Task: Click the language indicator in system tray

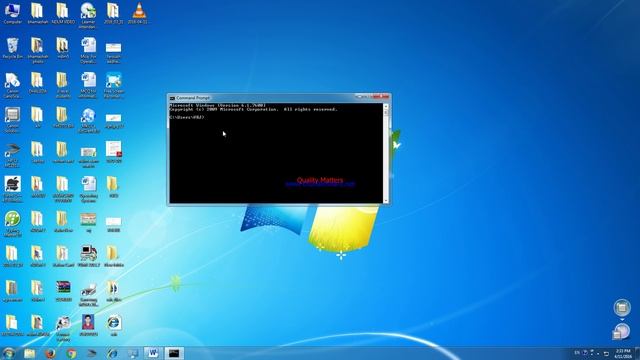Action: tap(577, 353)
